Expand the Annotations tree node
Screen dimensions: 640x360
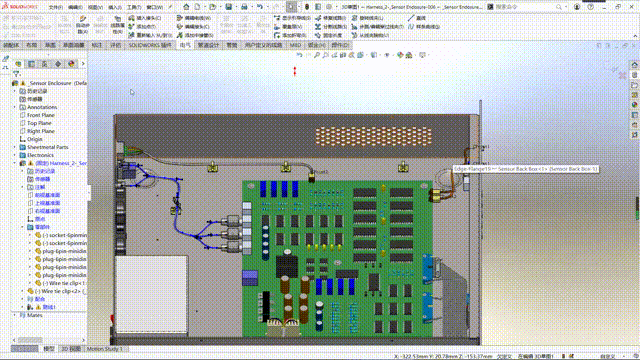pyautogui.click(x=15, y=107)
